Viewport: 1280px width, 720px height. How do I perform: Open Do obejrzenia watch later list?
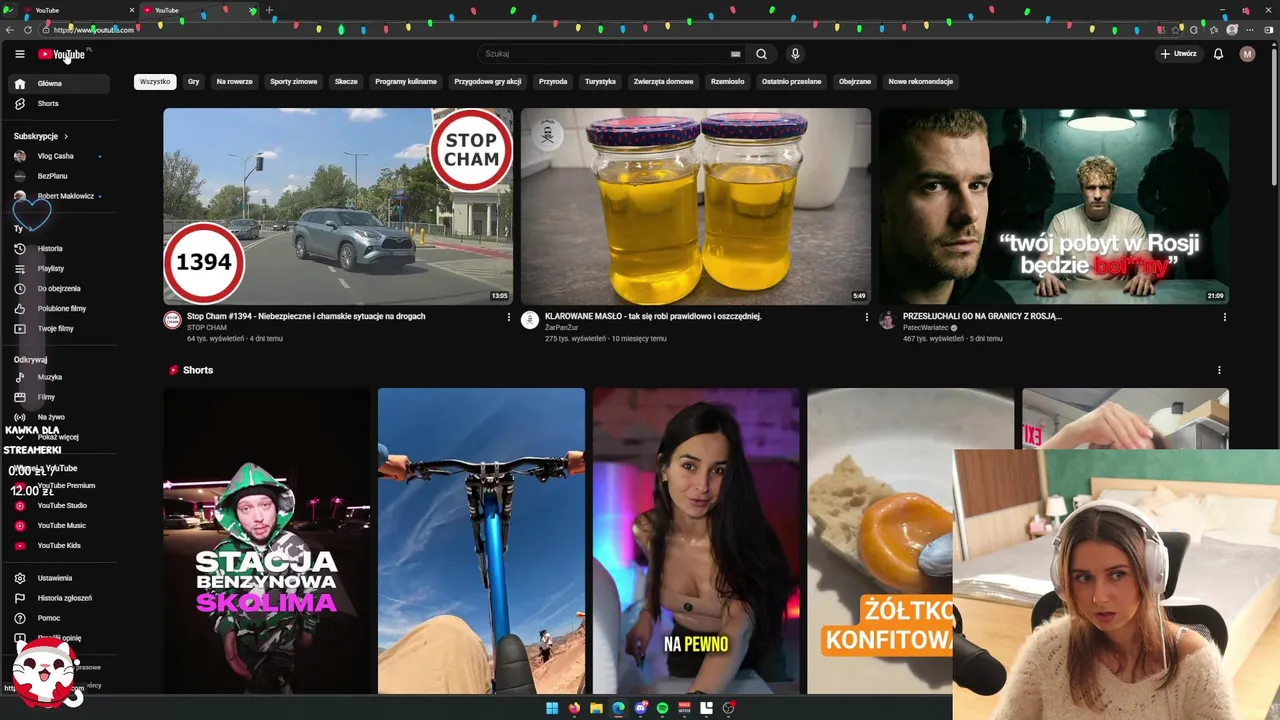pos(58,288)
